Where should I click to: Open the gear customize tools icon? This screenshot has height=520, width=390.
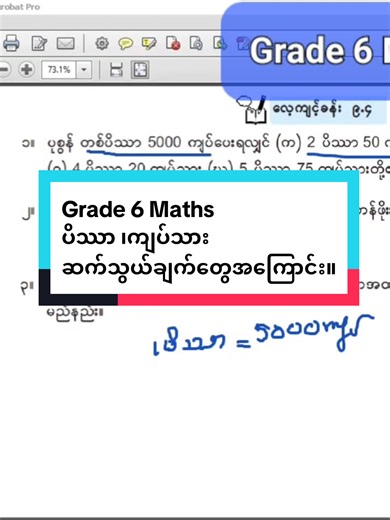[x=102, y=43]
